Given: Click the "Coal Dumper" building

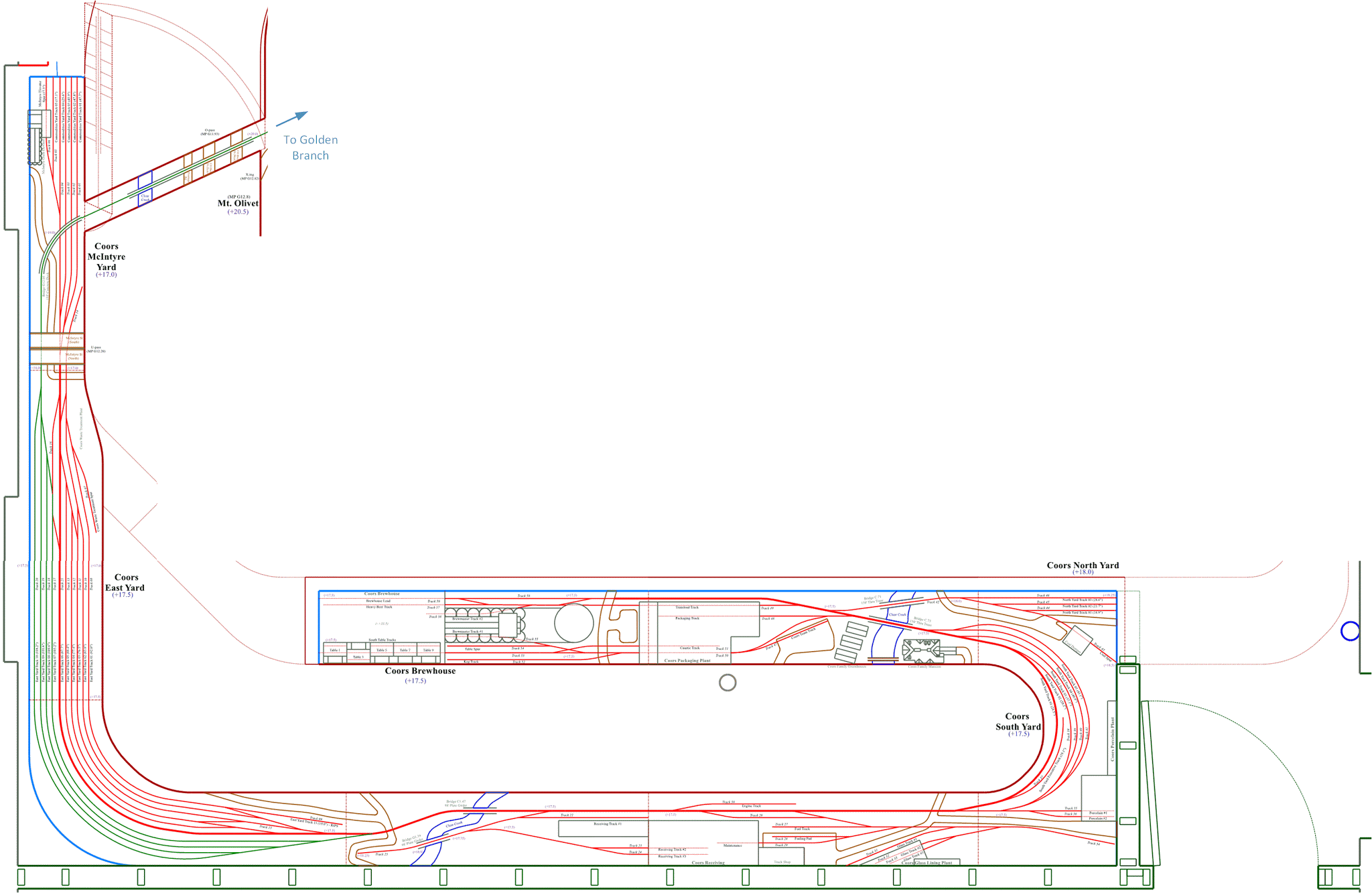Looking at the screenshot, I should click(x=1078, y=640).
